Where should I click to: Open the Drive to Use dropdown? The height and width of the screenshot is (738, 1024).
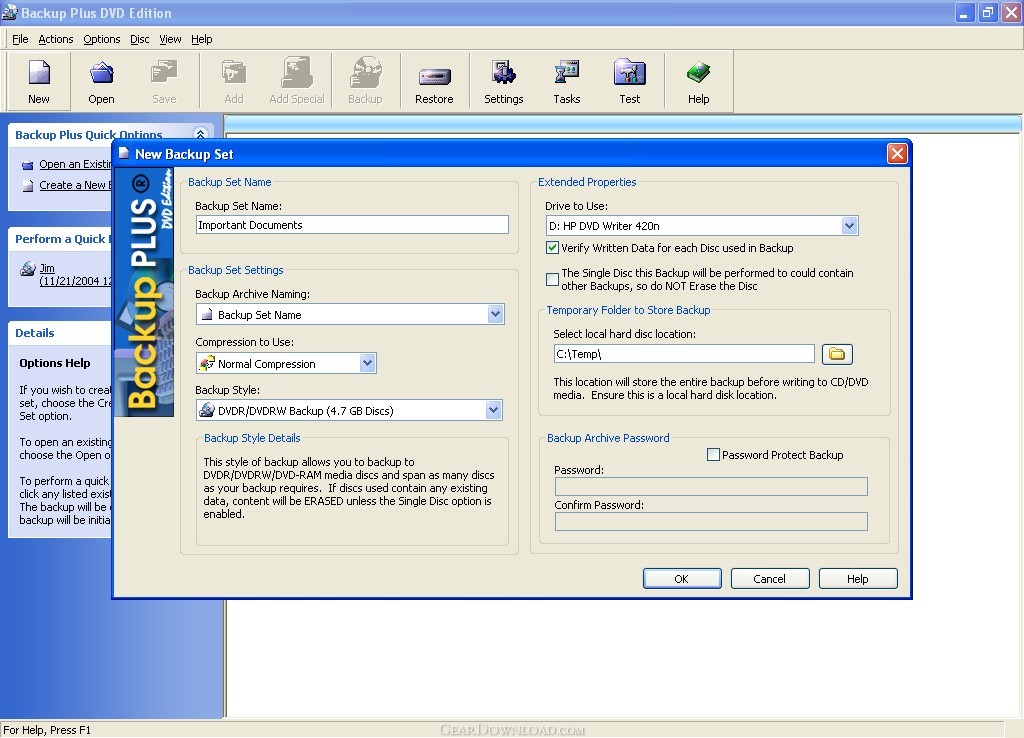[x=849, y=225]
